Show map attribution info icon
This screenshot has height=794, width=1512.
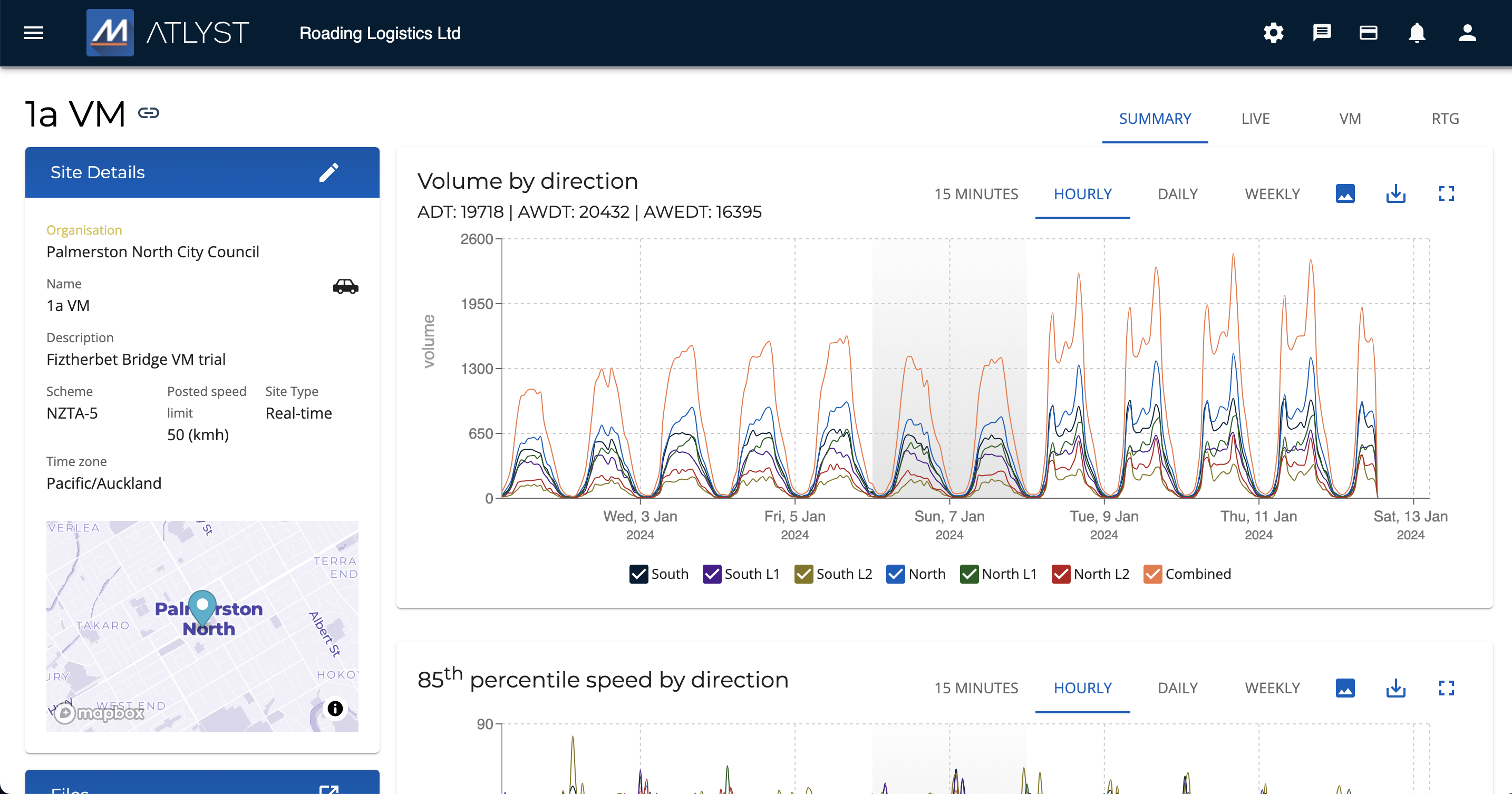point(335,708)
